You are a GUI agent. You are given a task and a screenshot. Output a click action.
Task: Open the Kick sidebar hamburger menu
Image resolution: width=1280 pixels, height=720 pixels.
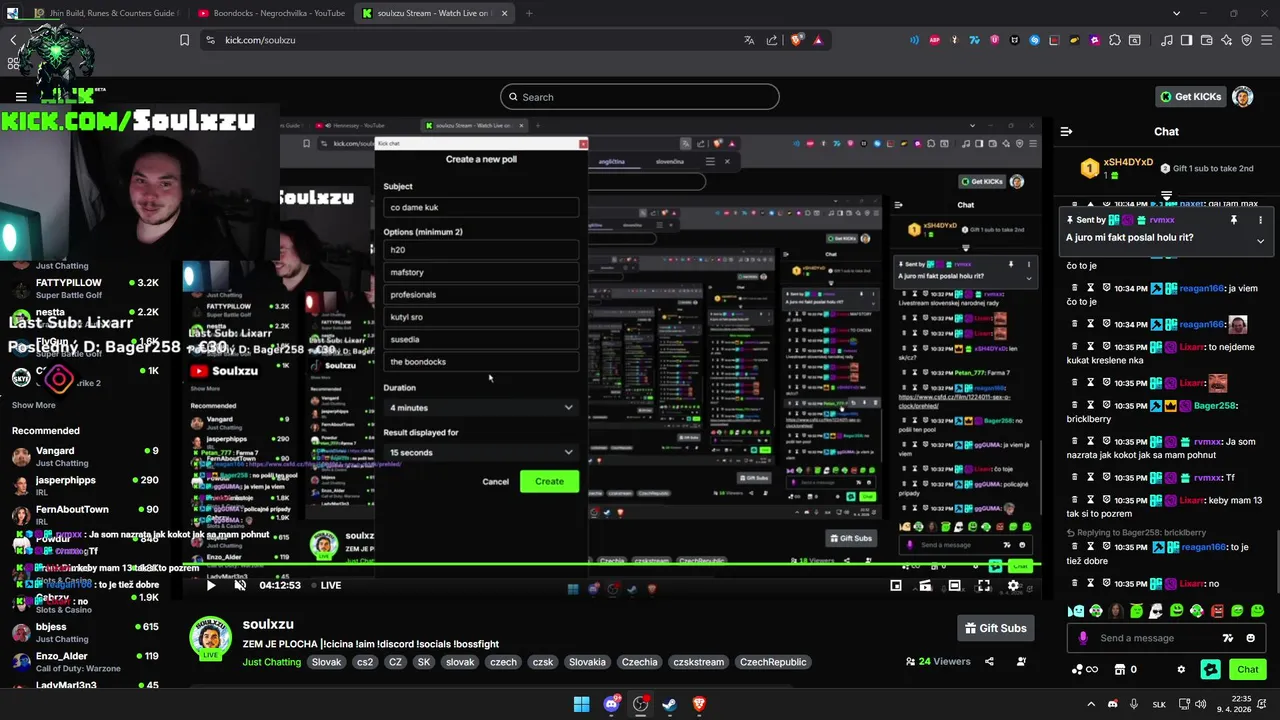(21, 97)
